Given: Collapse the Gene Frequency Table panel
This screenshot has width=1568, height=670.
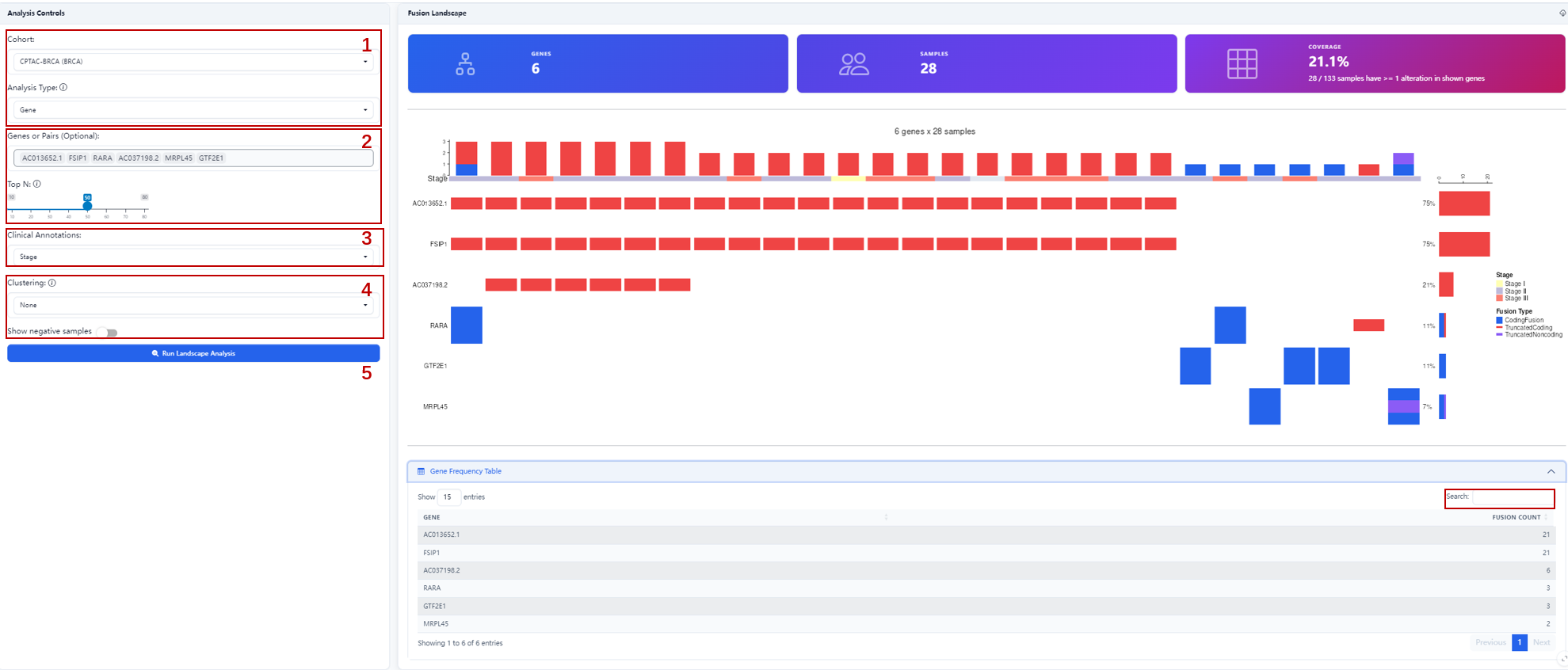Looking at the screenshot, I should click(1551, 471).
